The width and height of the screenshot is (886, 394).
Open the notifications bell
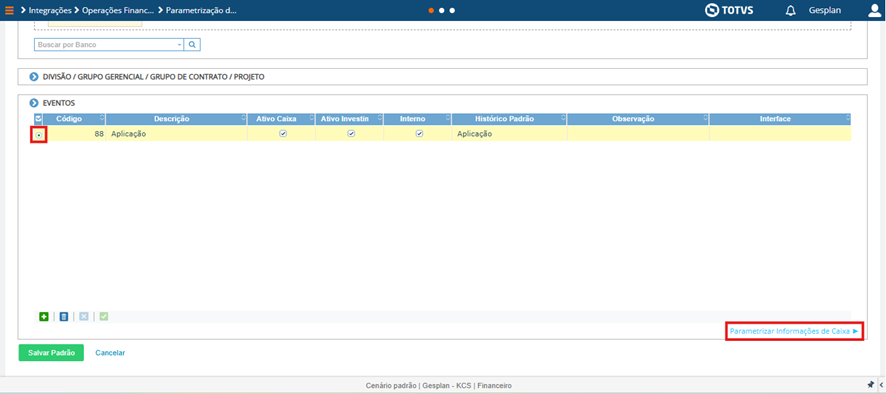791,10
